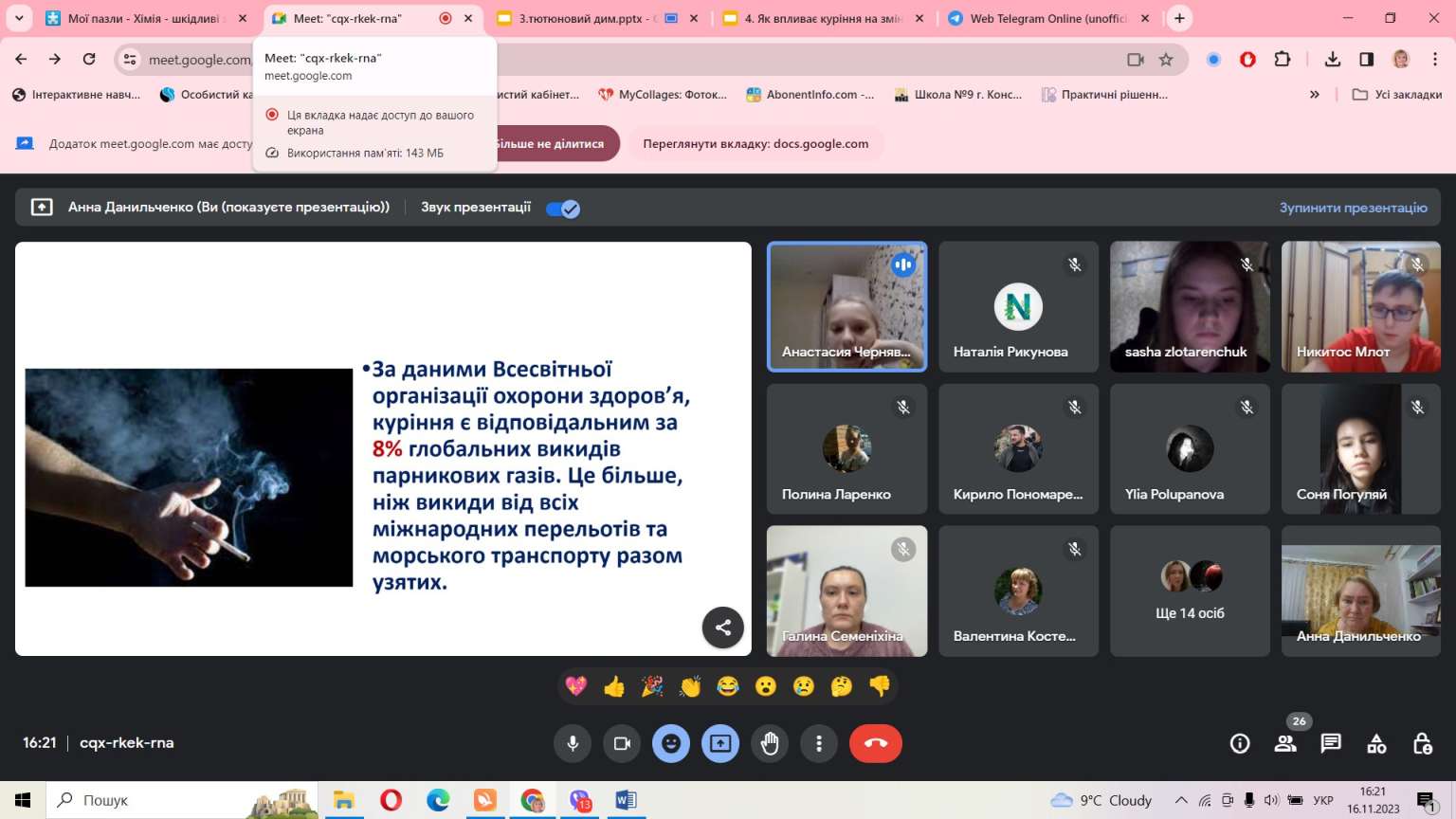Open Інтерактивне навч... bookmark
This screenshot has width=1456, height=819.
pos(76,94)
